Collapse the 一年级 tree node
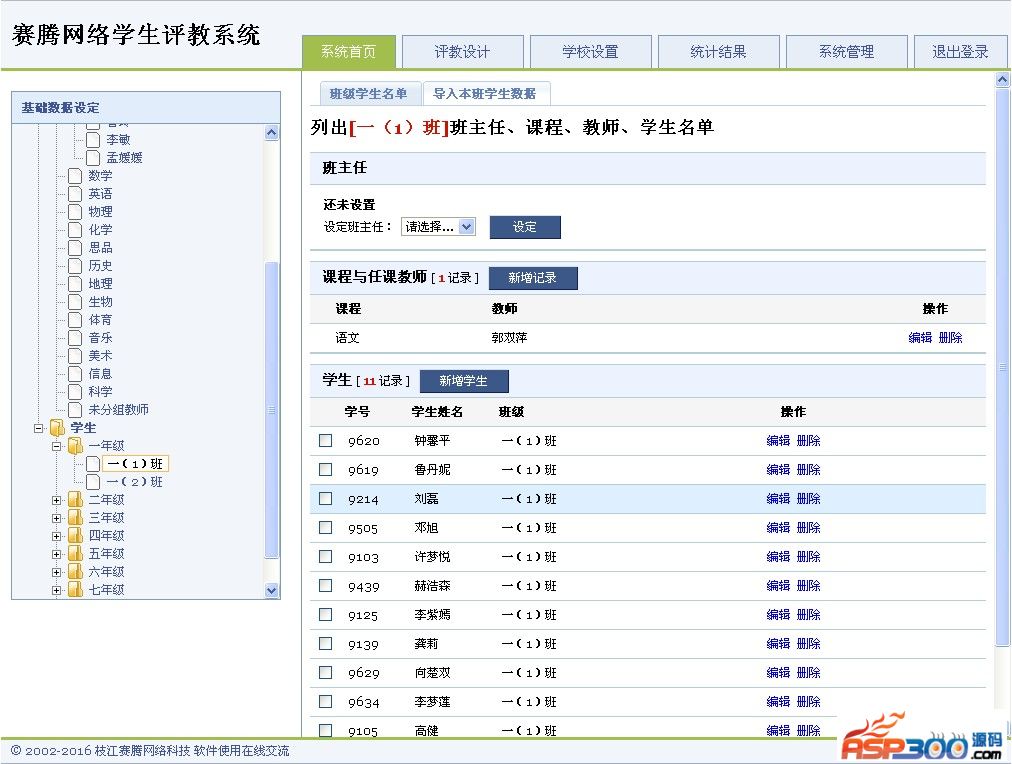The width and height of the screenshot is (1012, 764). click(57, 446)
